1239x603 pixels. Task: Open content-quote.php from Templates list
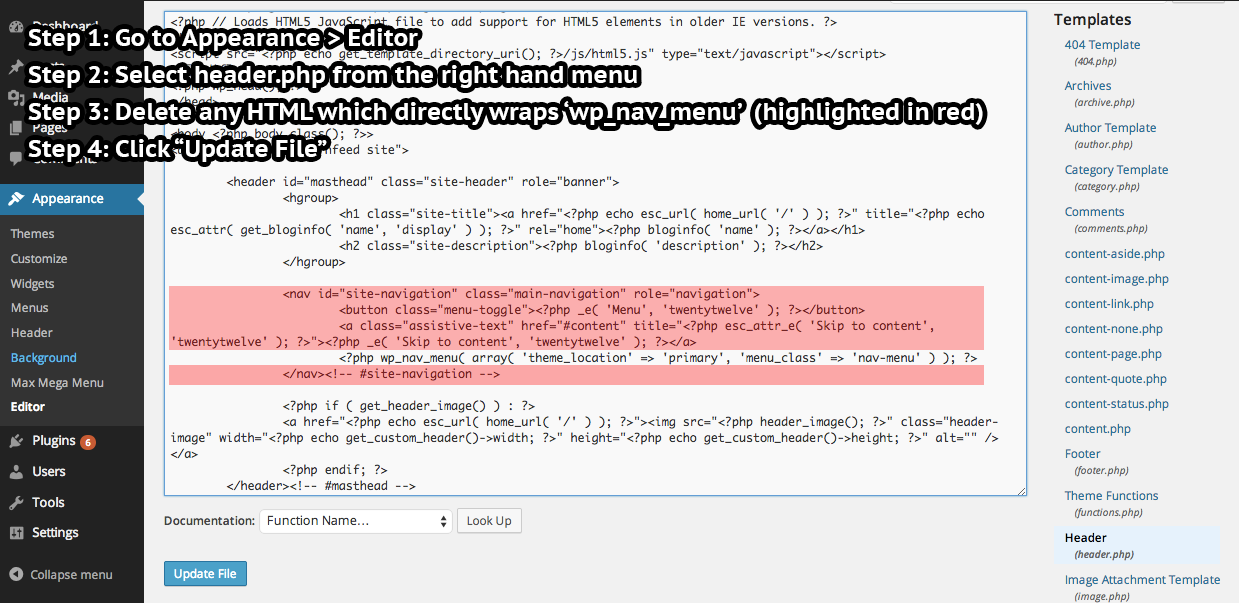[1115, 379]
